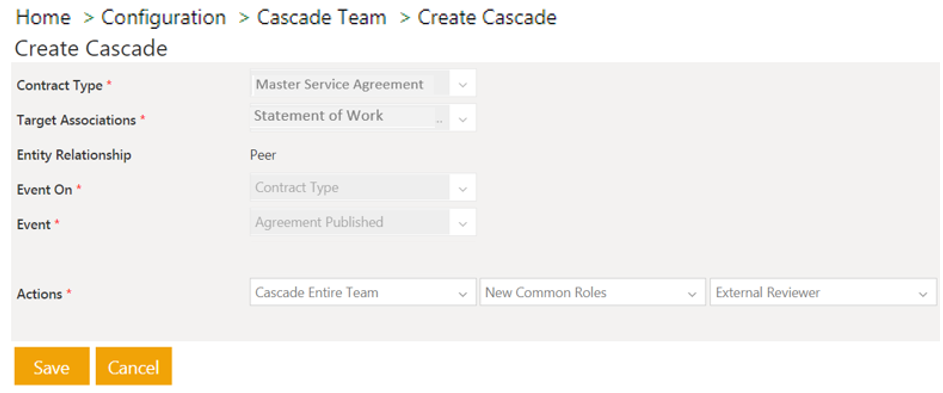Open the New Common Roles dropdown
Image resolution: width=943 pixels, height=393 pixels.
pyautogui.click(x=592, y=292)
